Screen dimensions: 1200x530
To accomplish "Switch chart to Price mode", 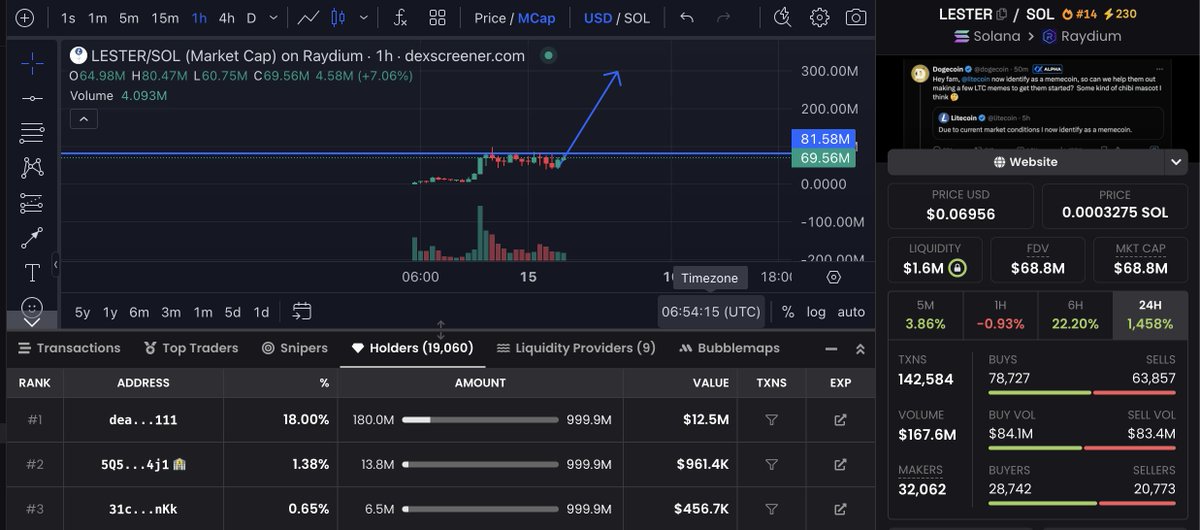I will pyautogui.click(x=490, y=18).
